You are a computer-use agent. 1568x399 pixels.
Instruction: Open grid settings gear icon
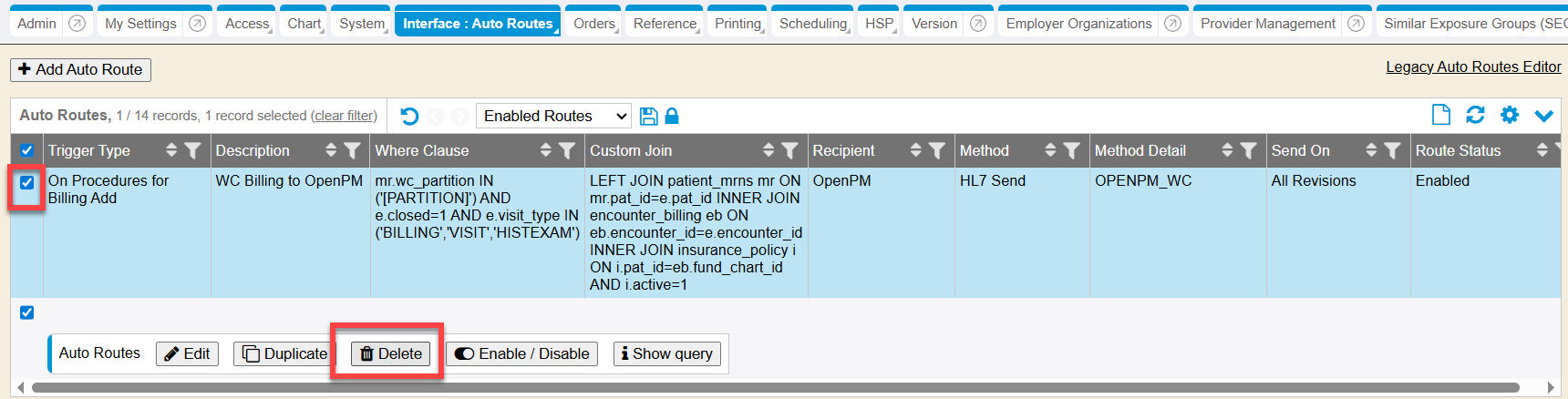click(1510, 115)
